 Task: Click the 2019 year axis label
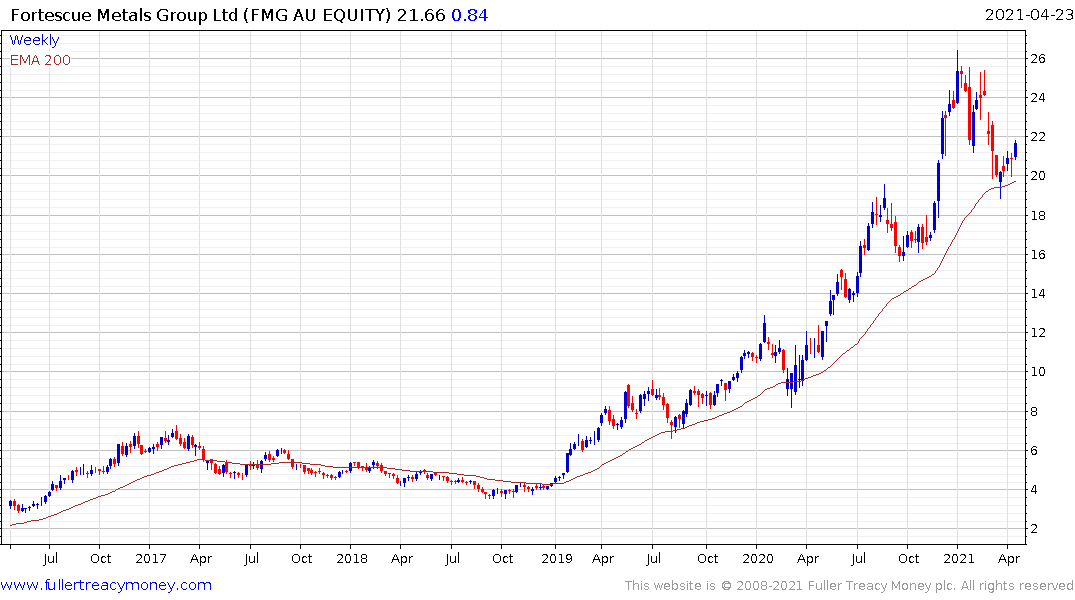pyautogui.click(x=556, y=558)
